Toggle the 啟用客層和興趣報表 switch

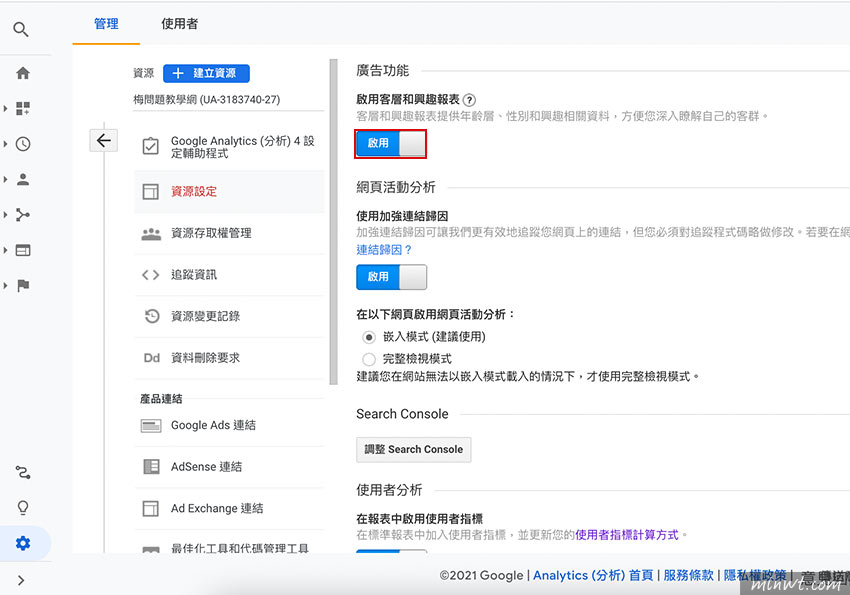(x=391, y=144)
